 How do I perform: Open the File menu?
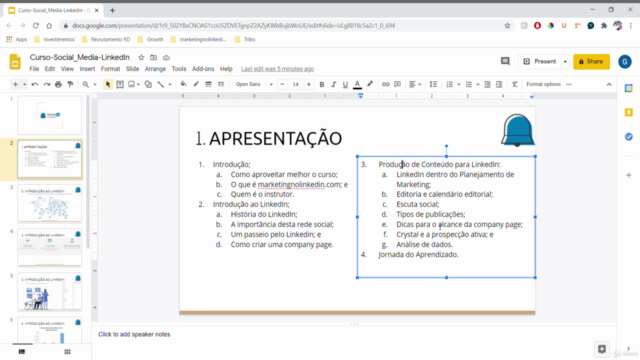[x=34, y=69]
